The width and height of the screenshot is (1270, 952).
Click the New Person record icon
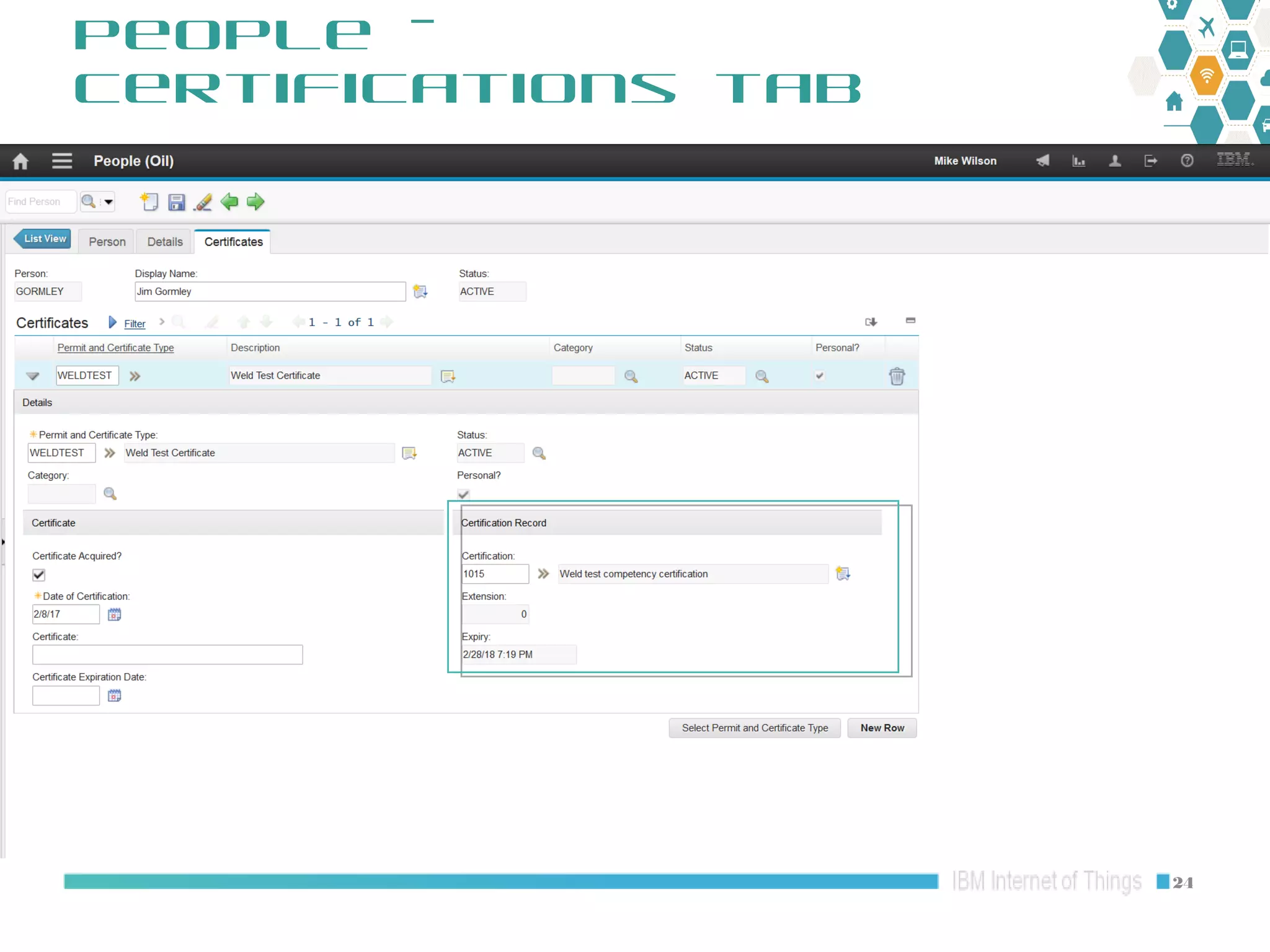click(149, 202)
